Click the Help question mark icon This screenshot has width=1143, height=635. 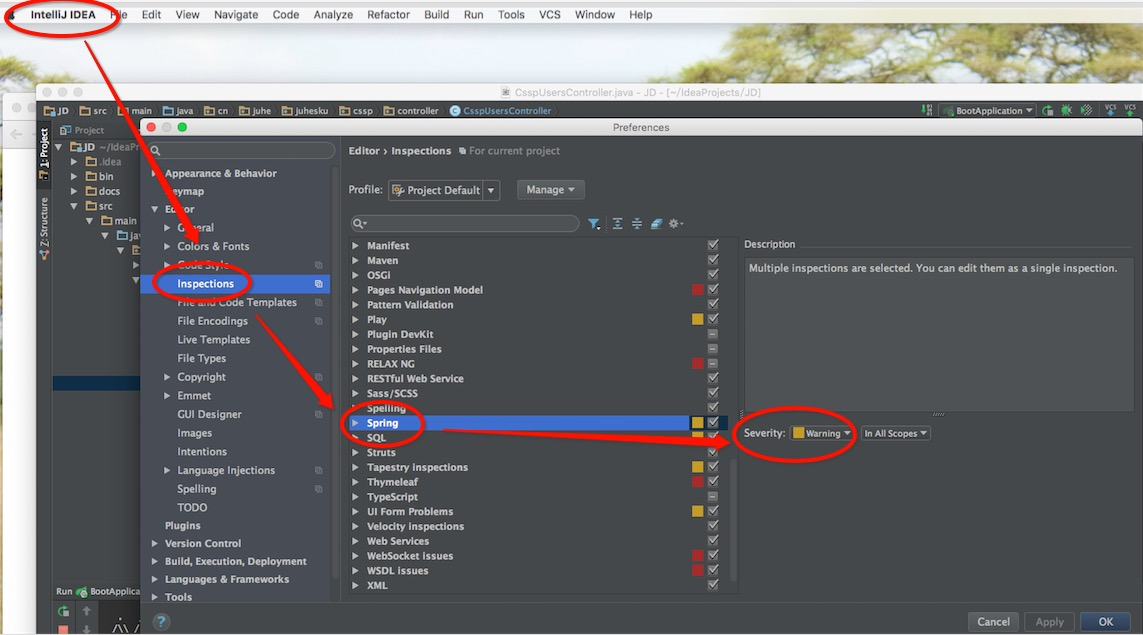coord(161,621)
